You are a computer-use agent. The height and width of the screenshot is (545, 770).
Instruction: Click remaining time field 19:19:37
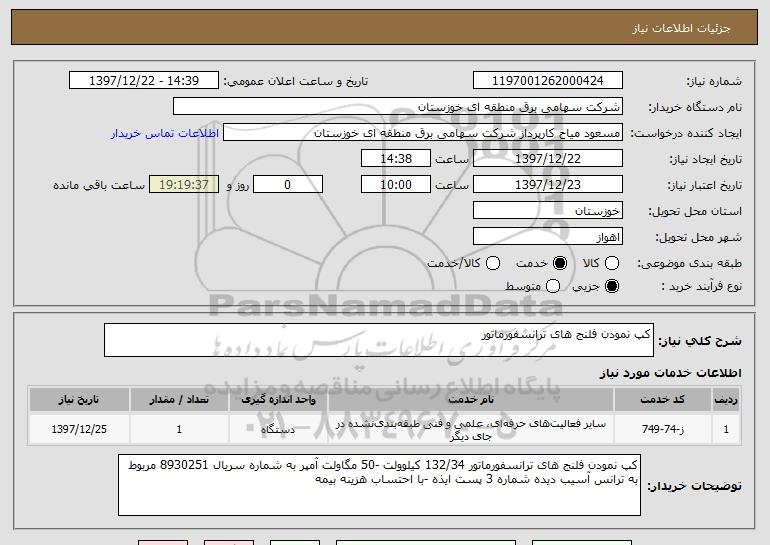click(x=184, y=185)
